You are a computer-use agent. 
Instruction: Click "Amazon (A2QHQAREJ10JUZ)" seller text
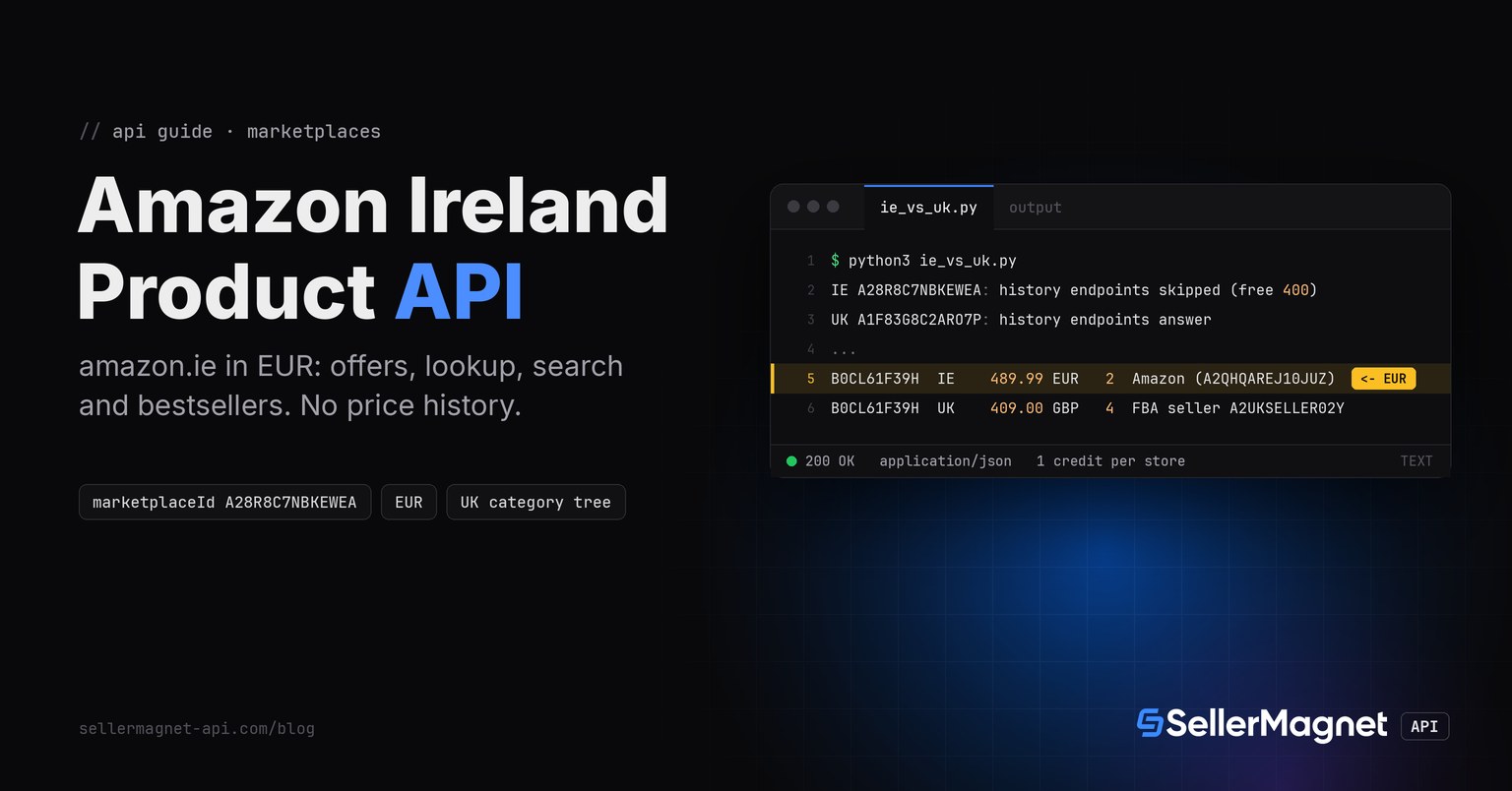pyautogui.click(x=1233, y=379)
